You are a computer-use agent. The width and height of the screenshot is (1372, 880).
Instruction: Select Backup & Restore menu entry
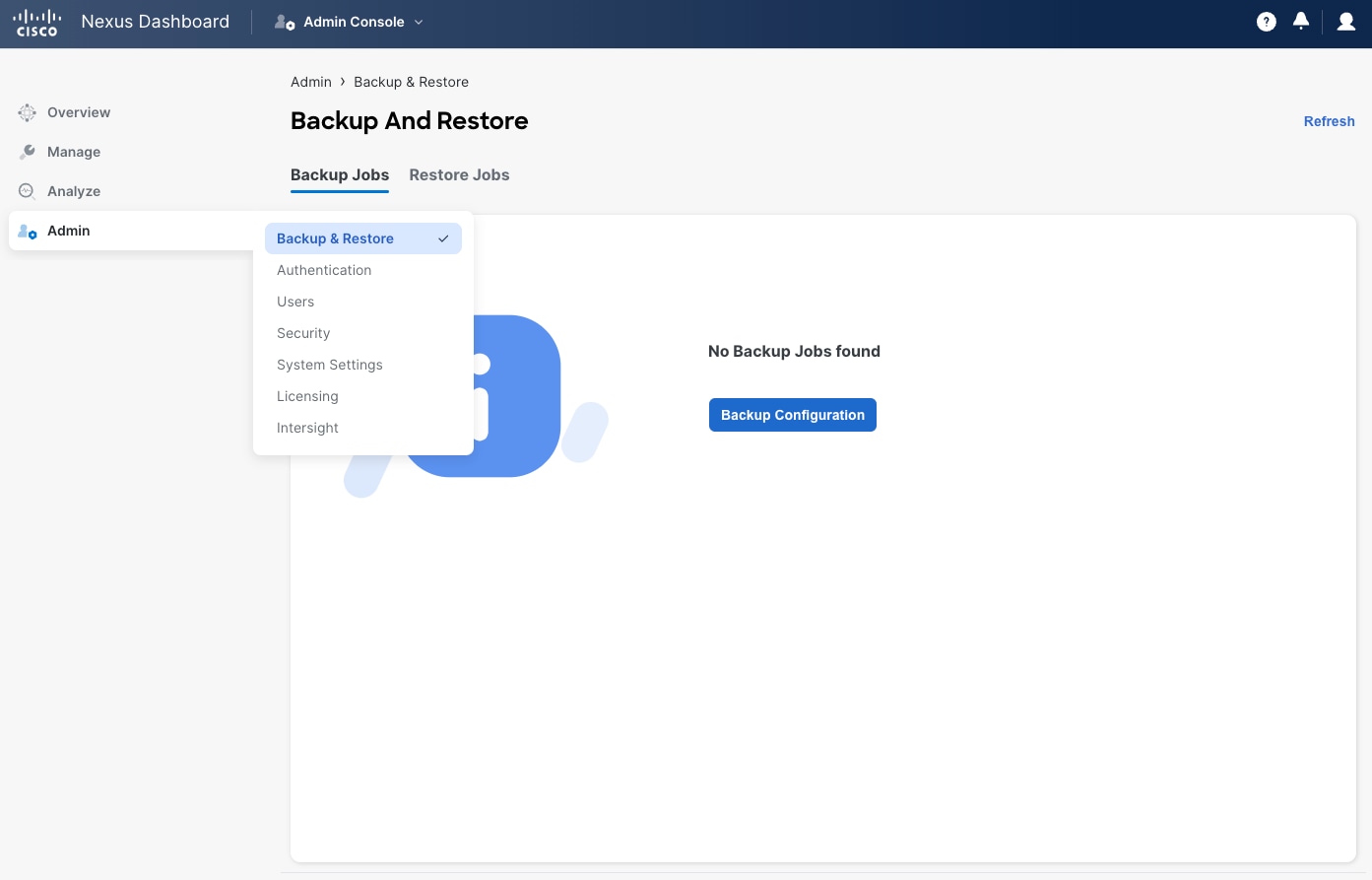363,238
